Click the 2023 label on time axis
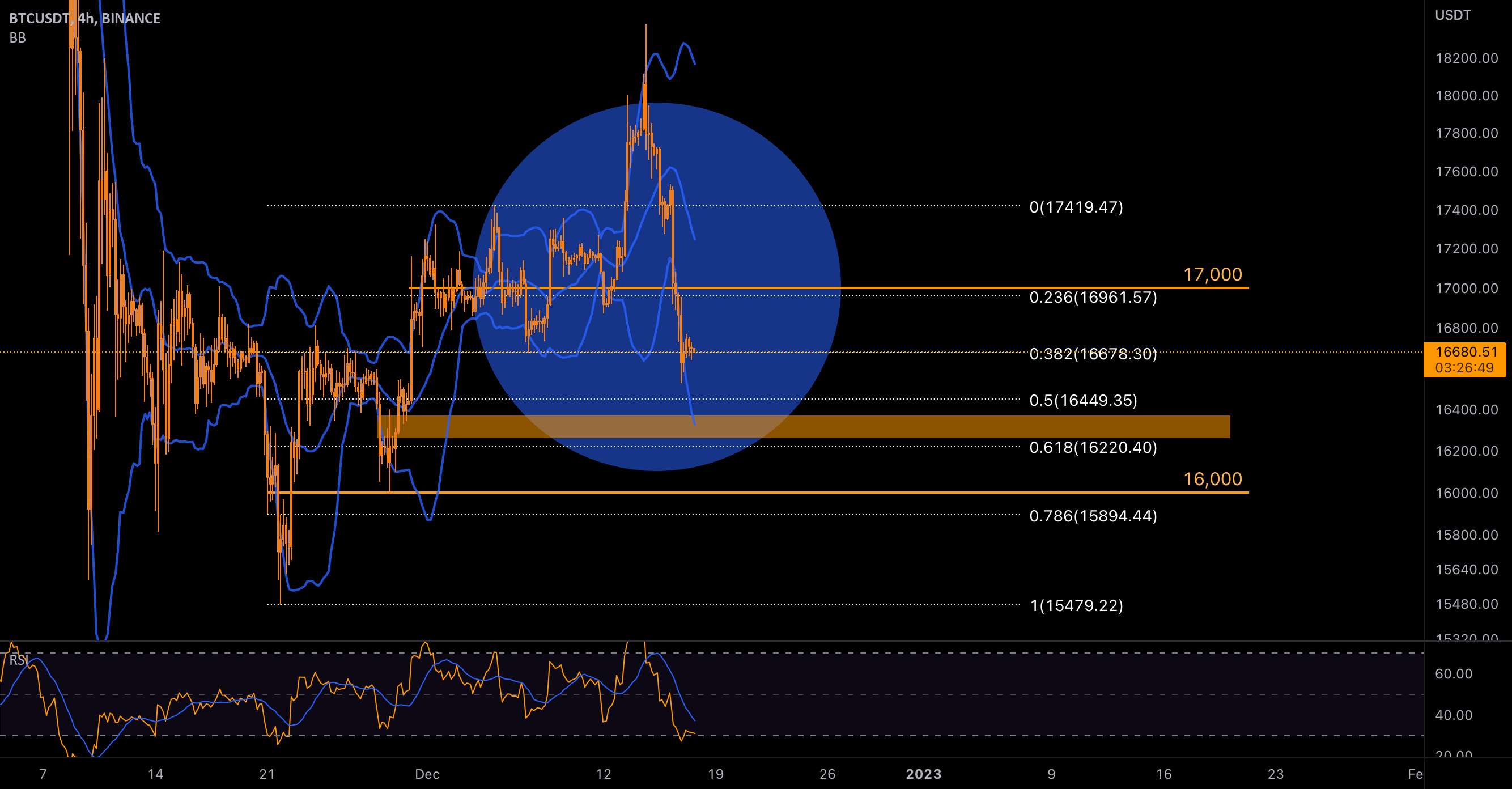Viewport: 1512px width, 789px height. point(924,774)
